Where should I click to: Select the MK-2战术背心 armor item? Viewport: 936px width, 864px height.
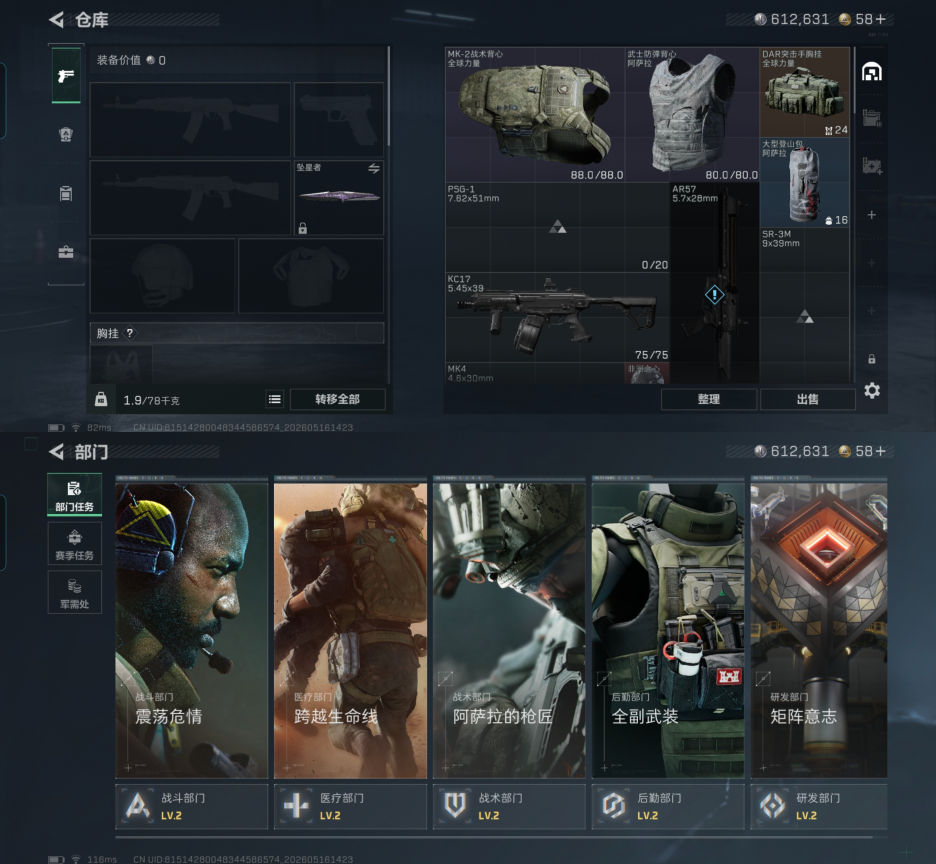pos(535,115)
